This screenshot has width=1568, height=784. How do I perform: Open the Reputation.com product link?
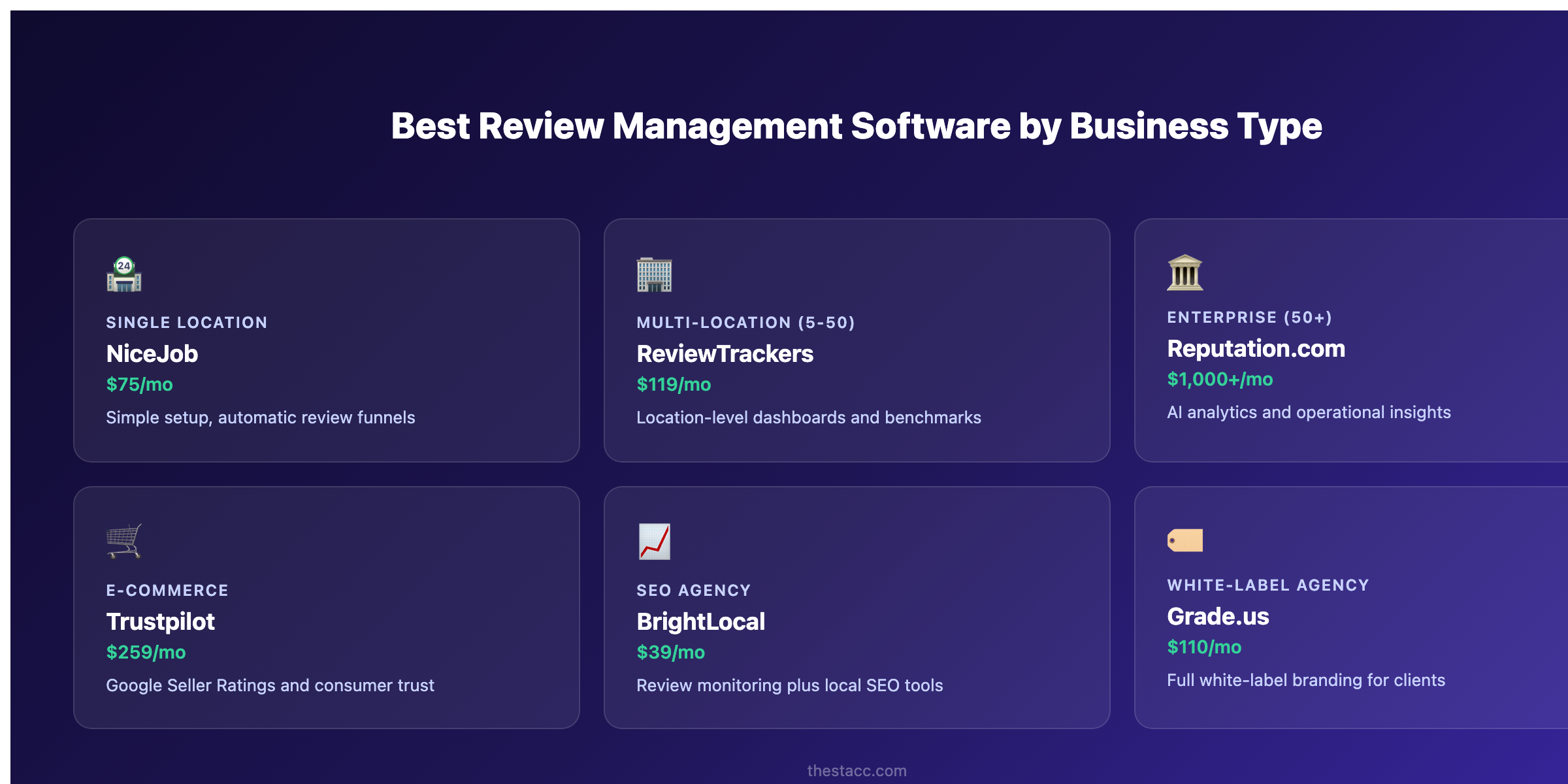coord(1256,350)
